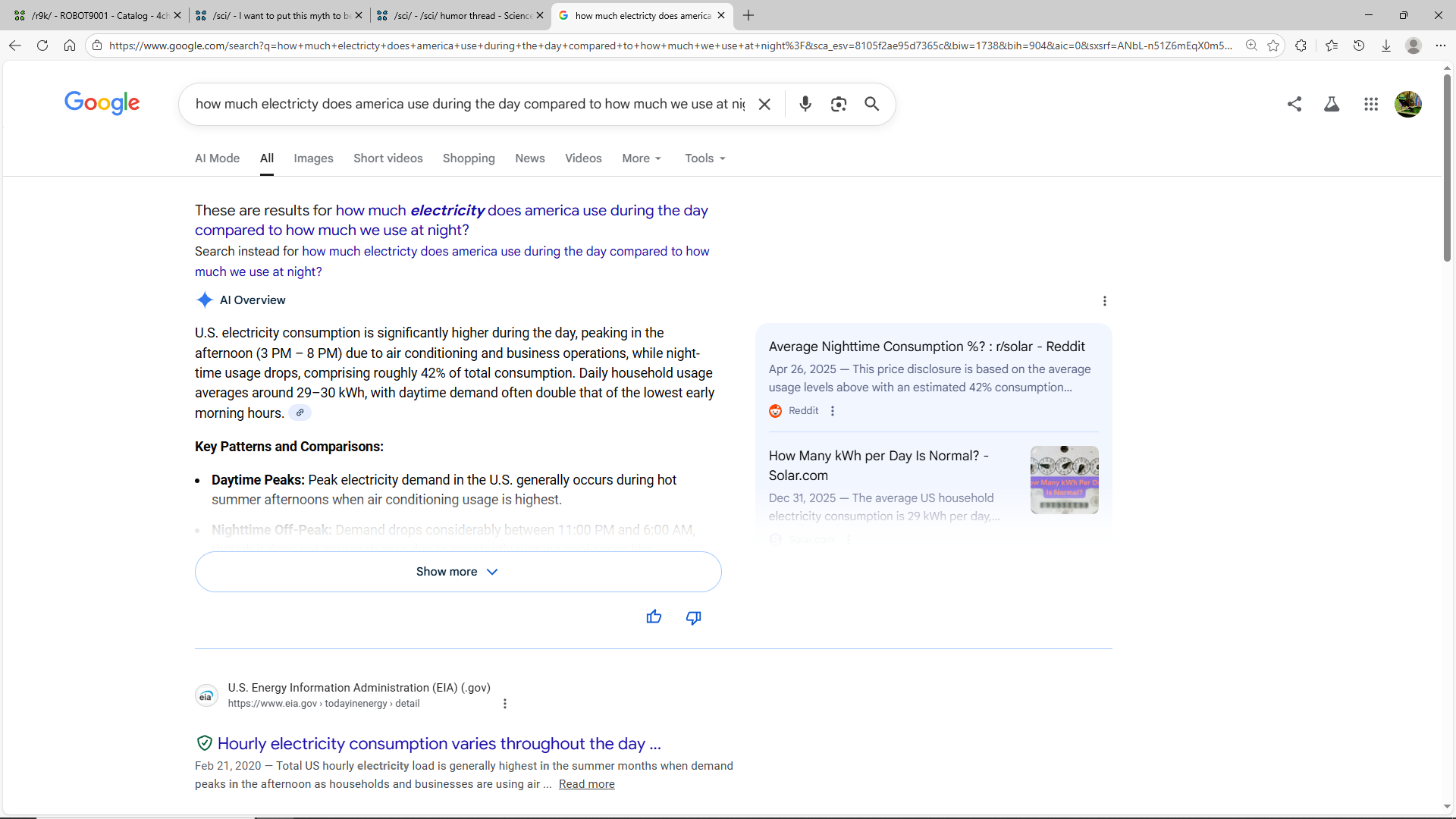Switch to AI Mode tab
This screenshot has width=1456, height=819.
coord(217,158)
